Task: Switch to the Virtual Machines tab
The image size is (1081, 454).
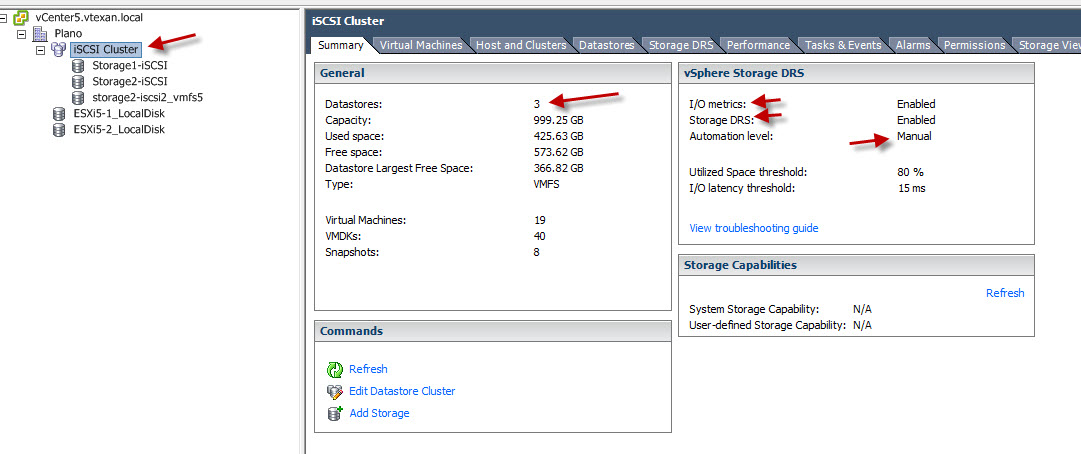Action: [420, 45]
